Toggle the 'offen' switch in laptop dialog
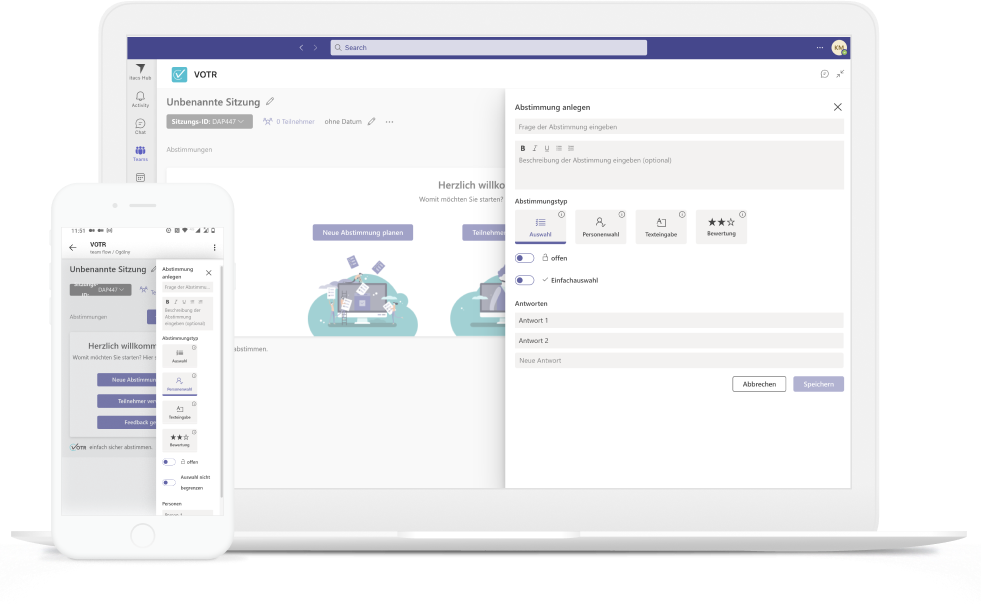The image size is (982, 604). coord(524,258)
